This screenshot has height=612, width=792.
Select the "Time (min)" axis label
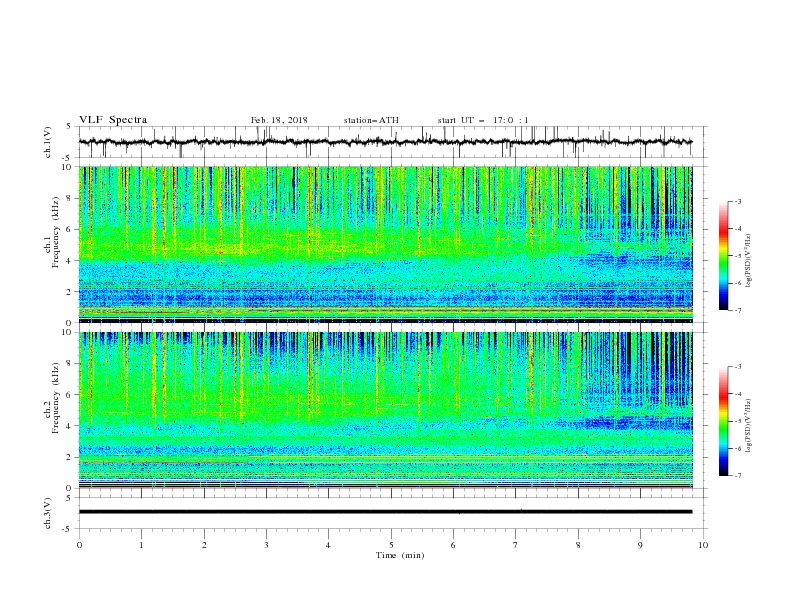pos(400,555)
